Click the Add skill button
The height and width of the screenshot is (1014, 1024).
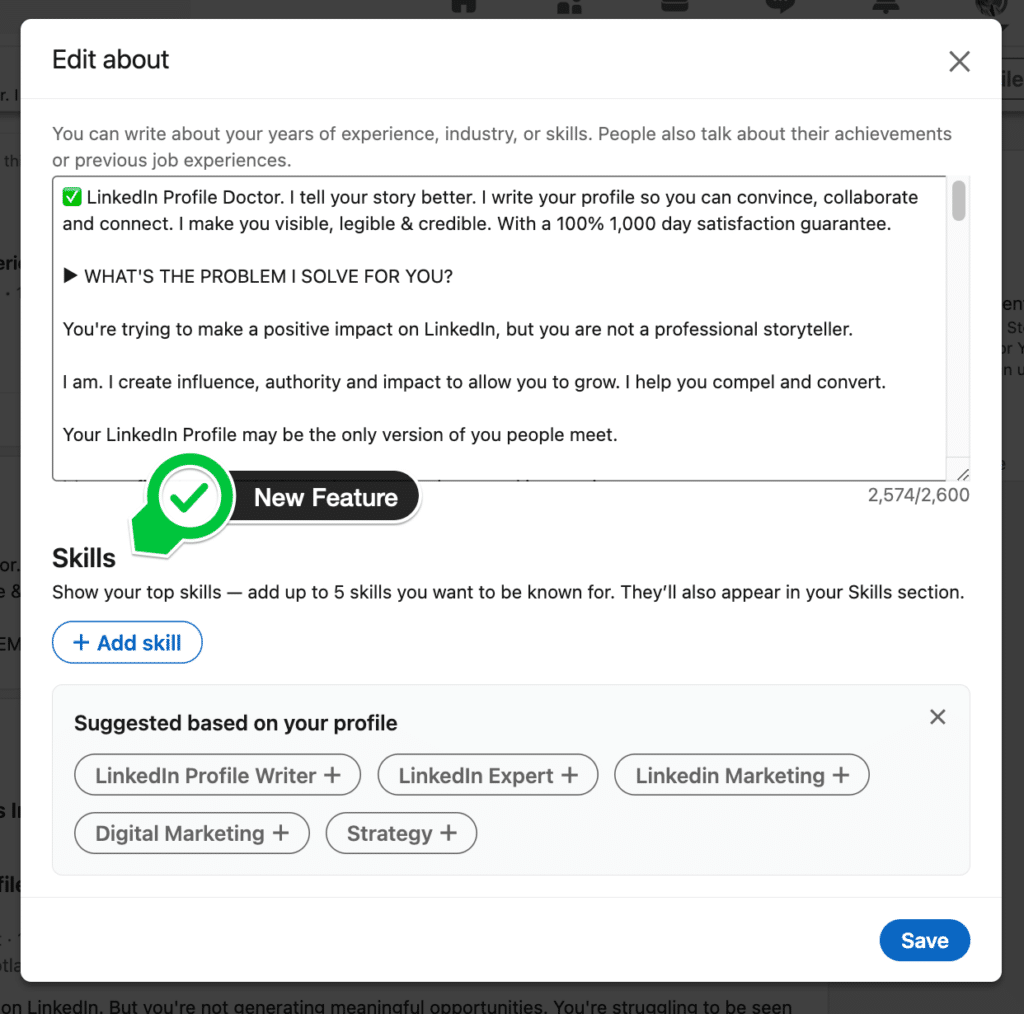click(127, 642)
